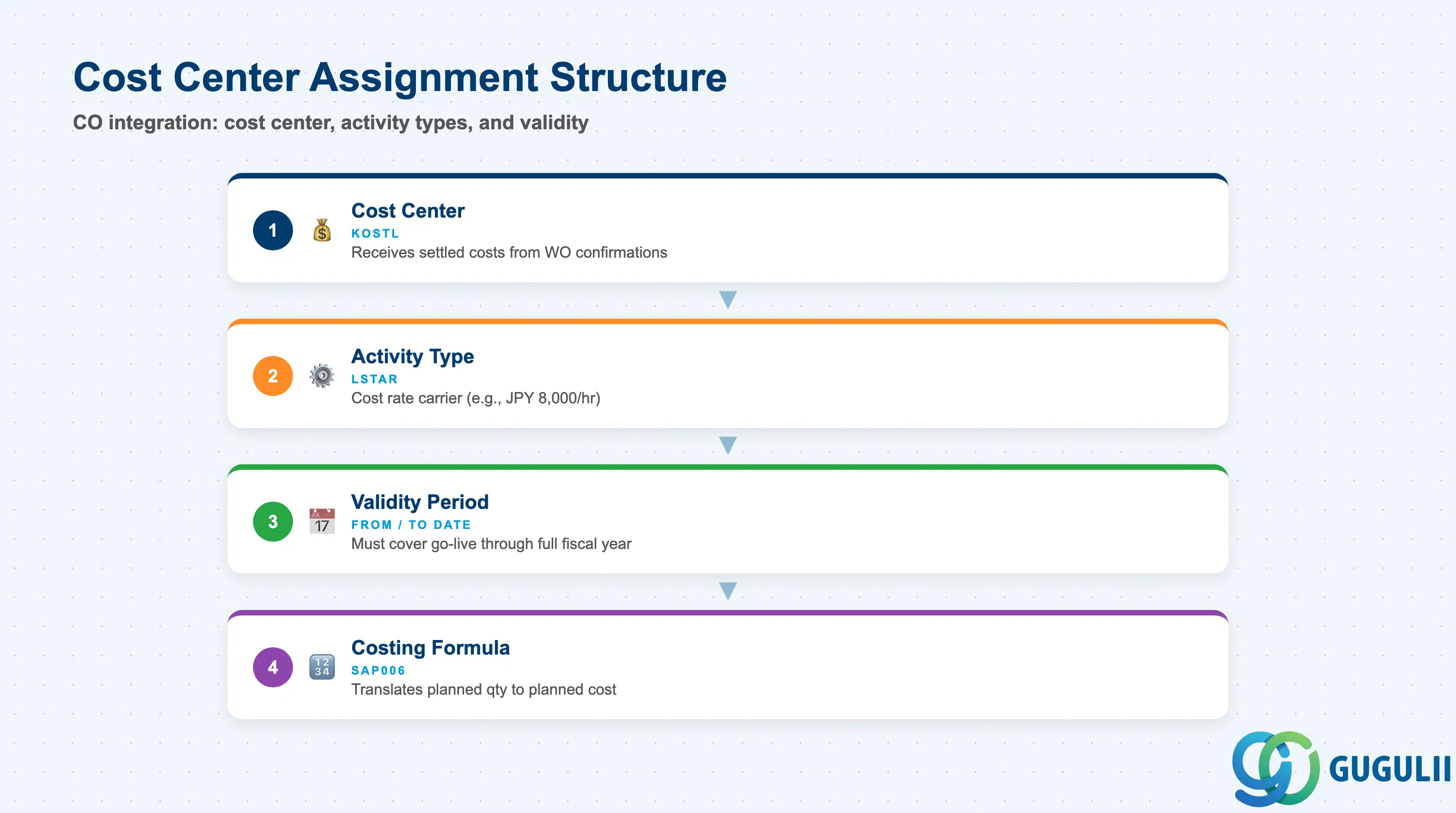Click the Cost Center Assignment Structure title
The height and width of the screenshot is (813, 1456).
(x=399, y=77)
